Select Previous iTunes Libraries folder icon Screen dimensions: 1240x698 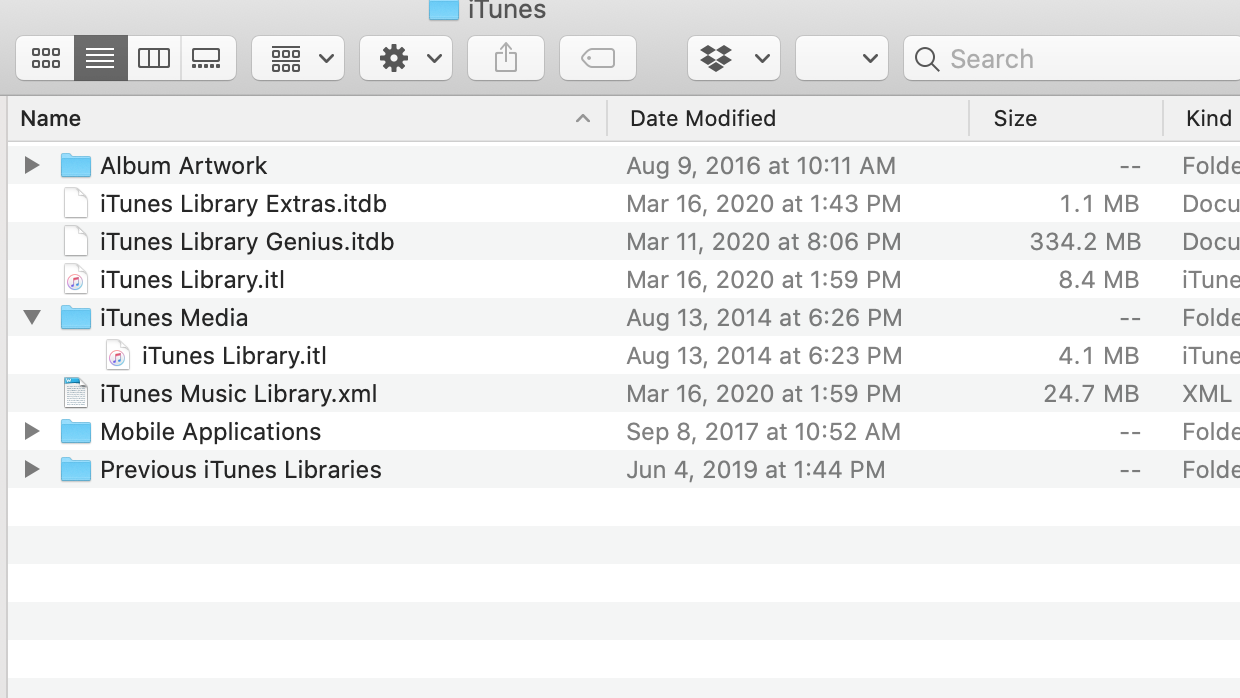(76, 469)
